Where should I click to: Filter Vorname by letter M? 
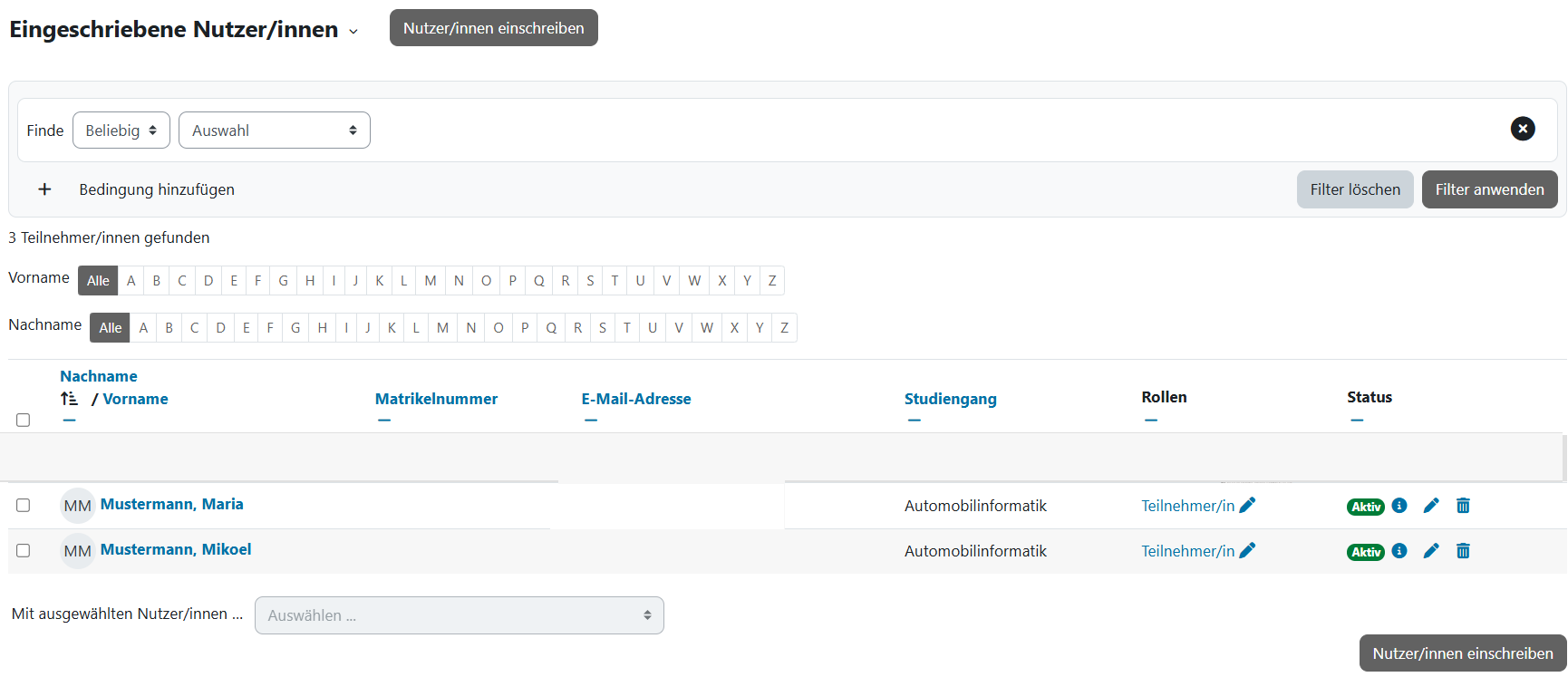(x=431, y=281)
